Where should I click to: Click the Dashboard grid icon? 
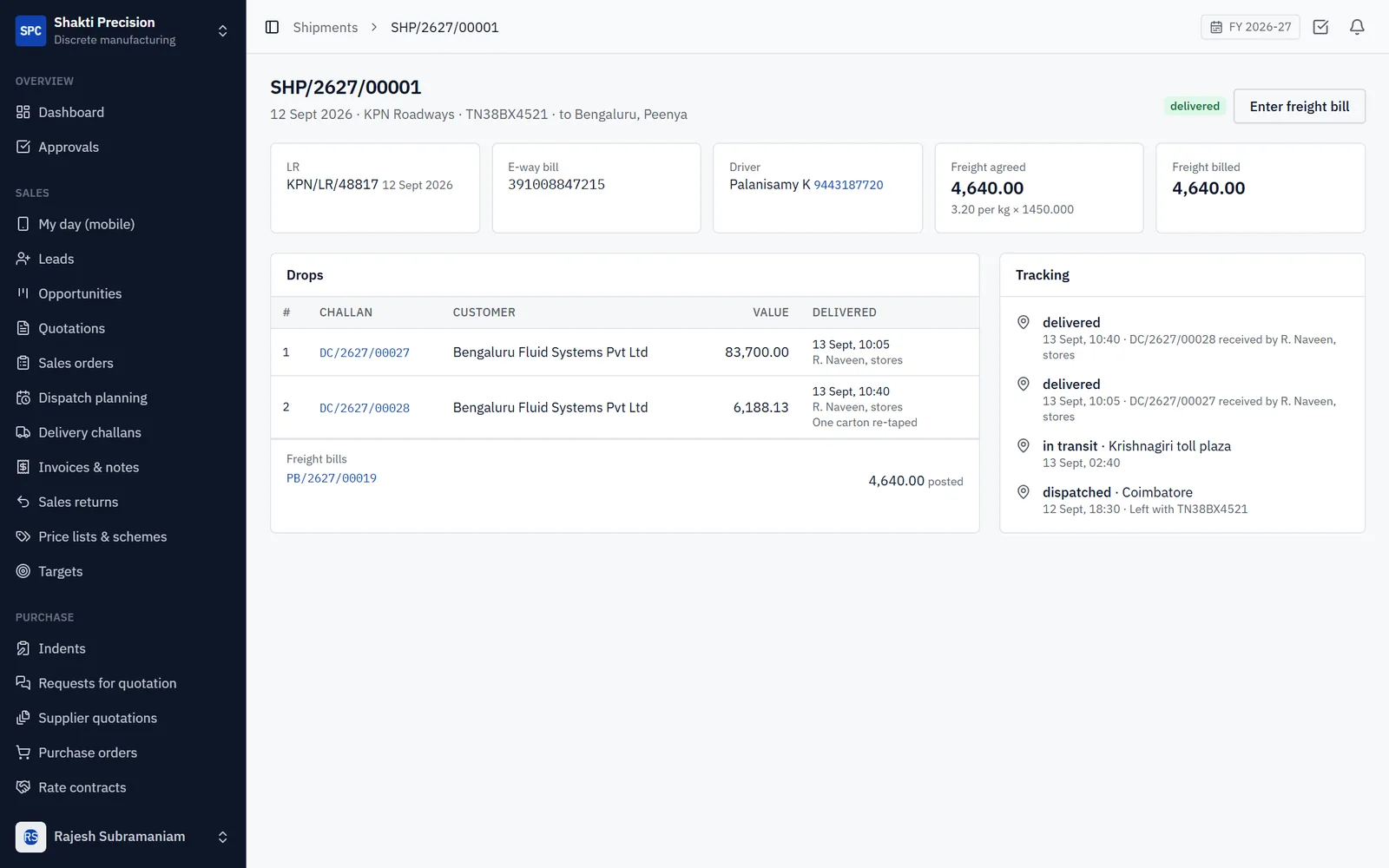23,112
